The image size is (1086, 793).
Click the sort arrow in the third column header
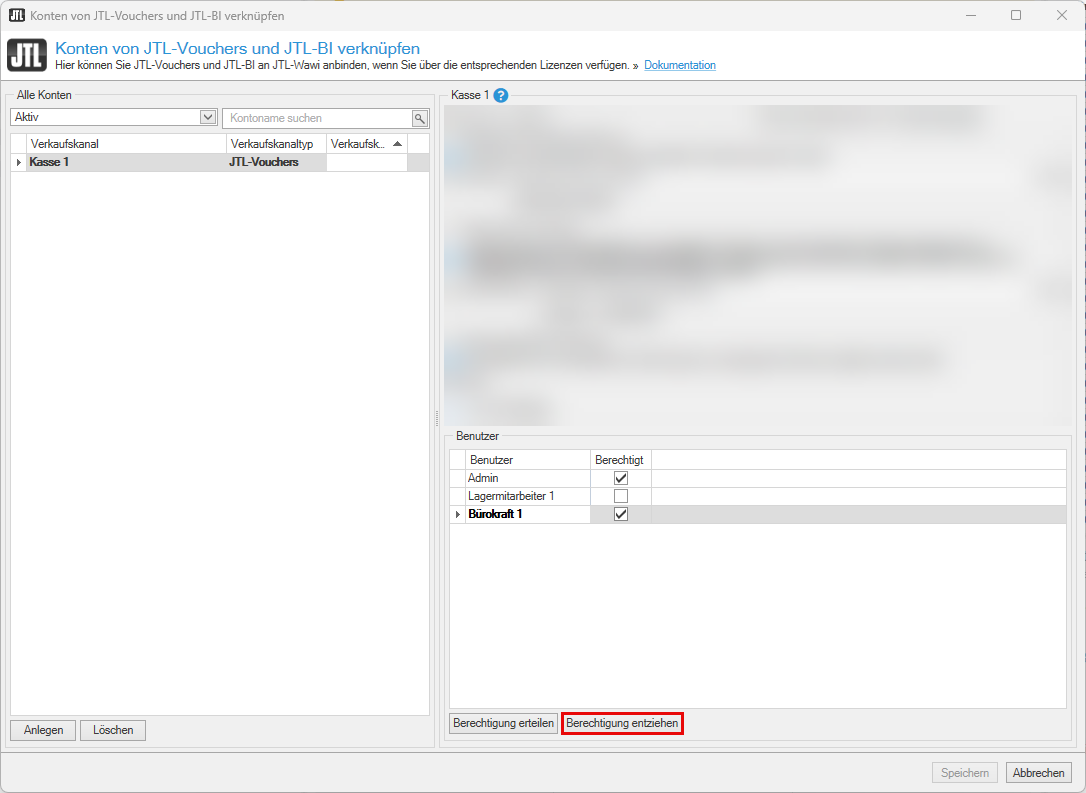(397, 144)
